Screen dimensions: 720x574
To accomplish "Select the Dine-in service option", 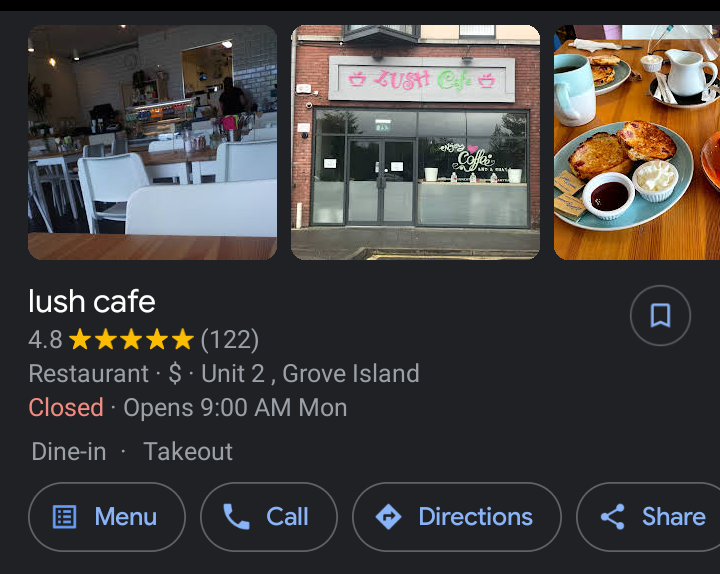I will 69,451.
